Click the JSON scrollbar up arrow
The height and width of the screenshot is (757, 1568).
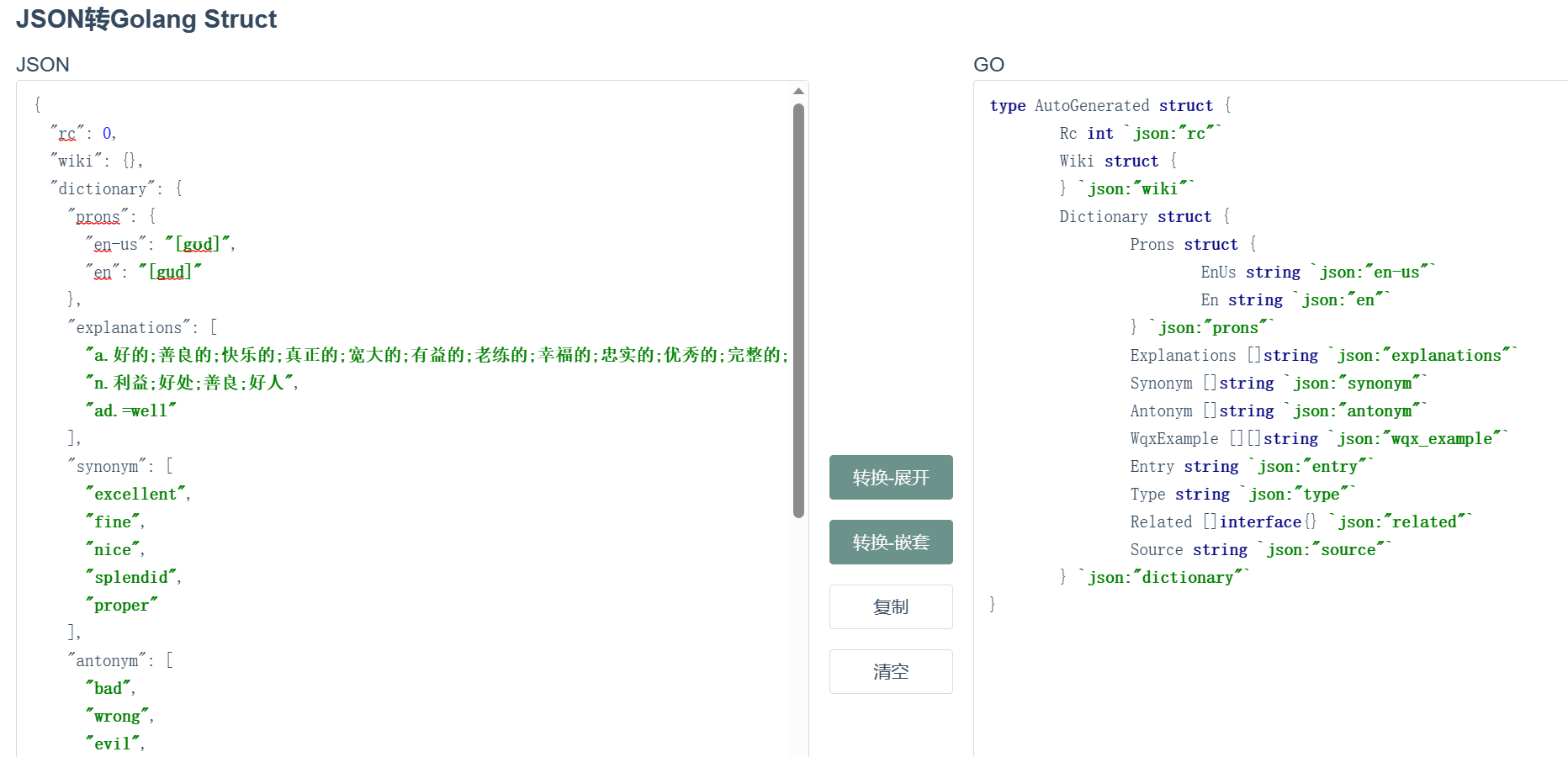[x=798, y=91]
